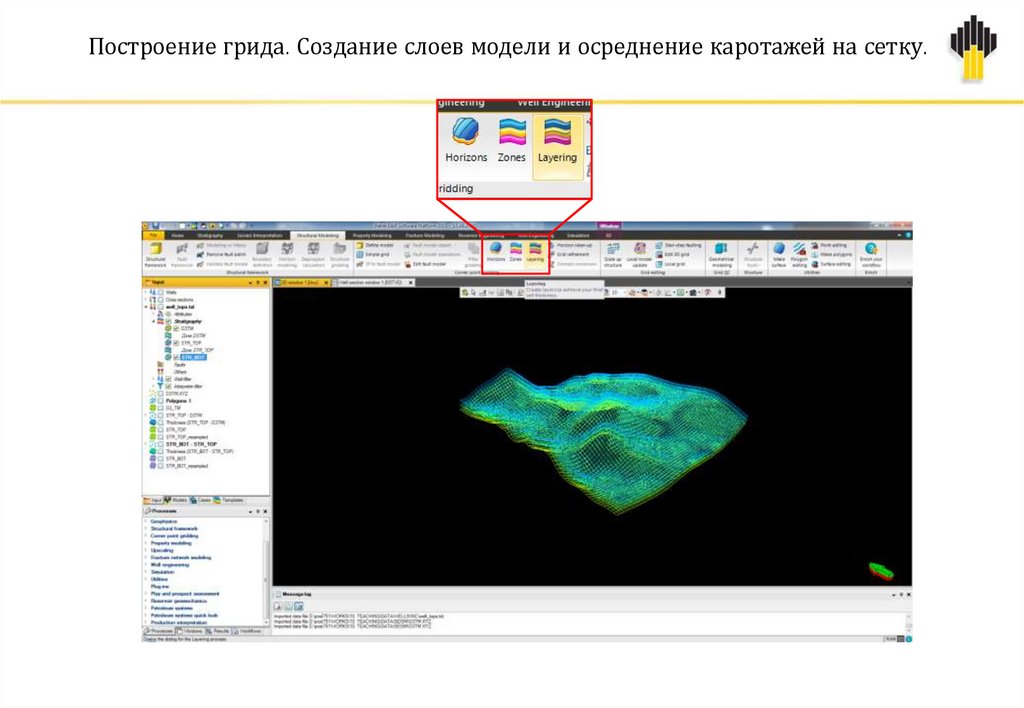Open Enrich your workflow

click(871, 255)
